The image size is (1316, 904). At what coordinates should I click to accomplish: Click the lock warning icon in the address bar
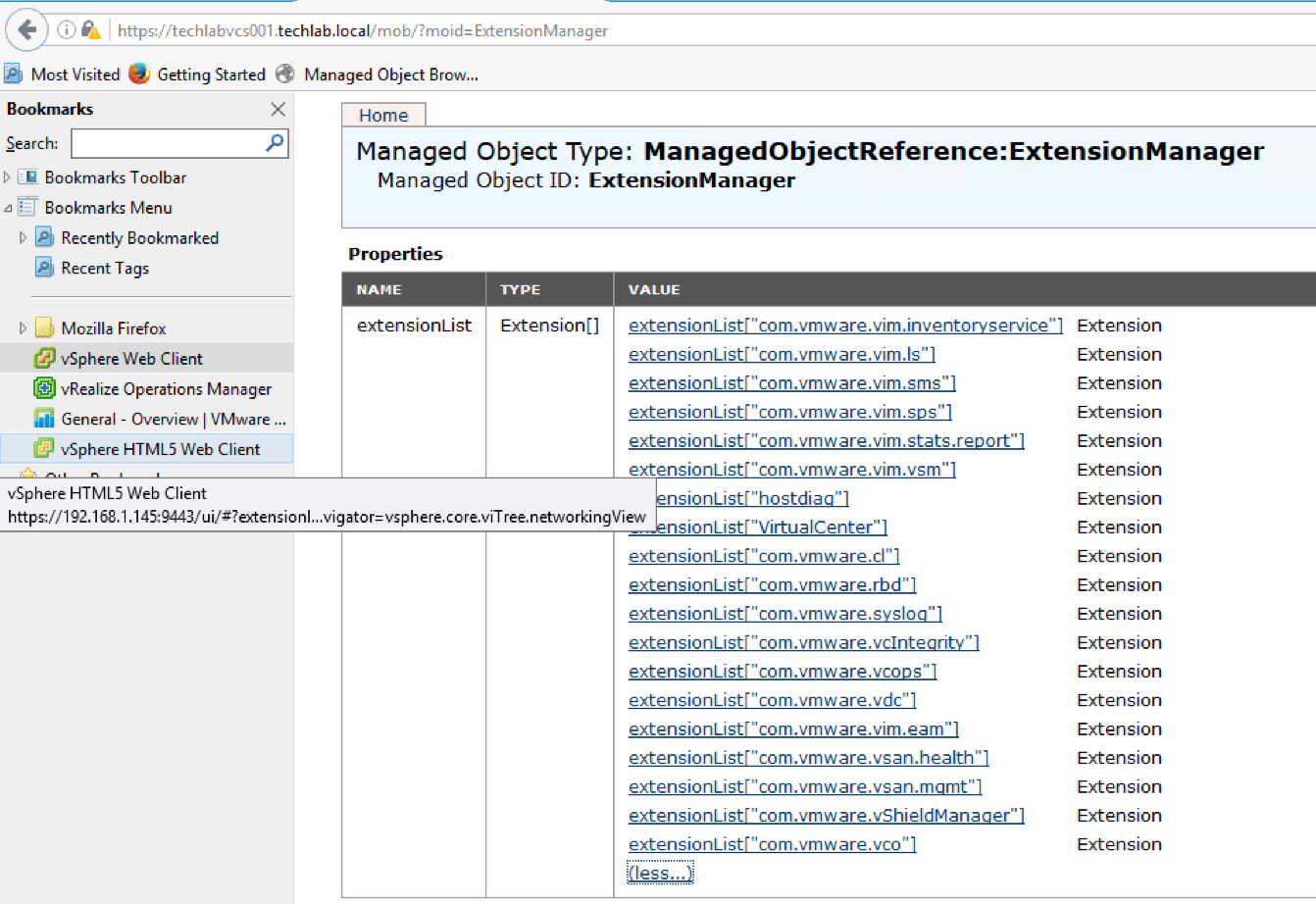pyautogui.click(x=91, y=30)
